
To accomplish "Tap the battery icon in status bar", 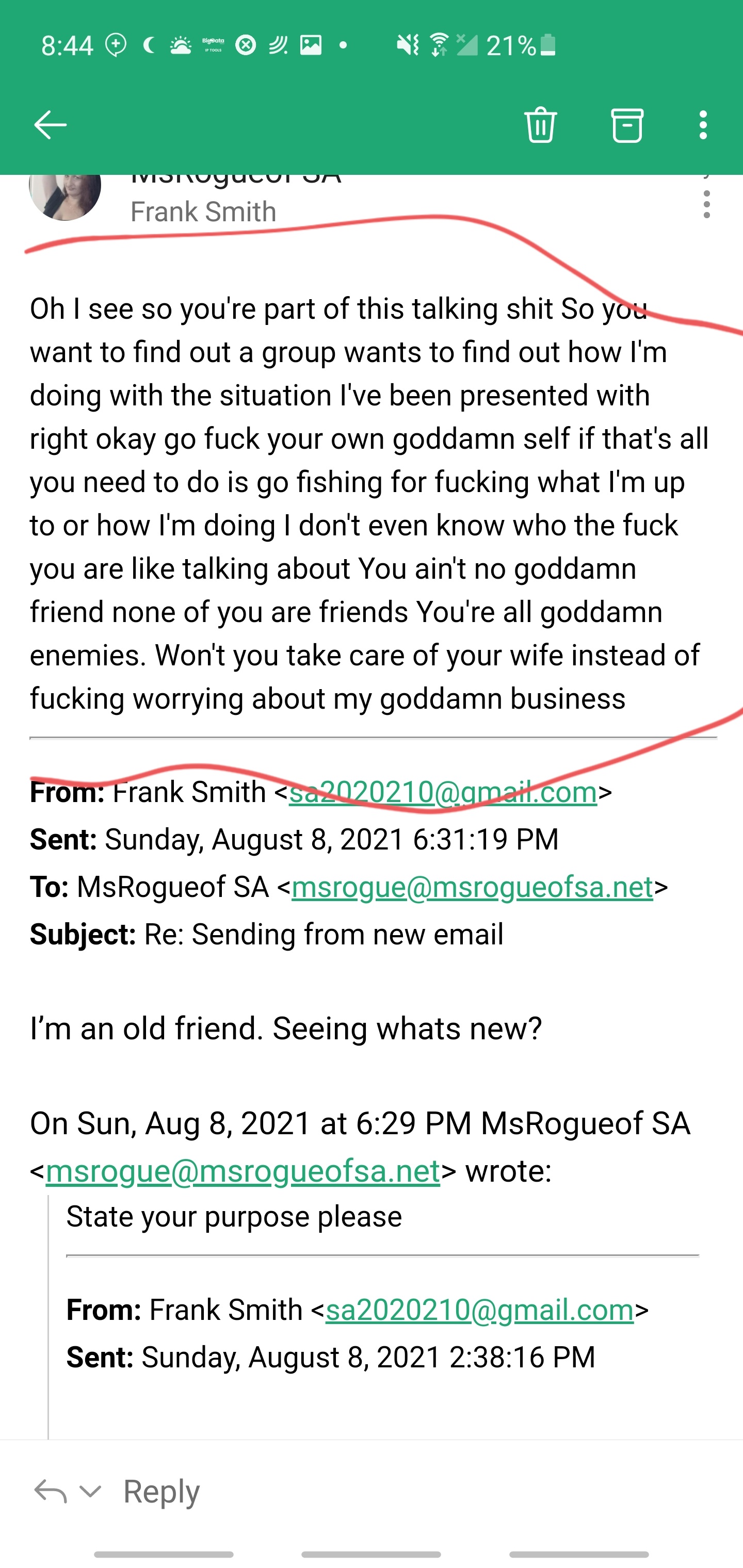I will tap(548, 46).
